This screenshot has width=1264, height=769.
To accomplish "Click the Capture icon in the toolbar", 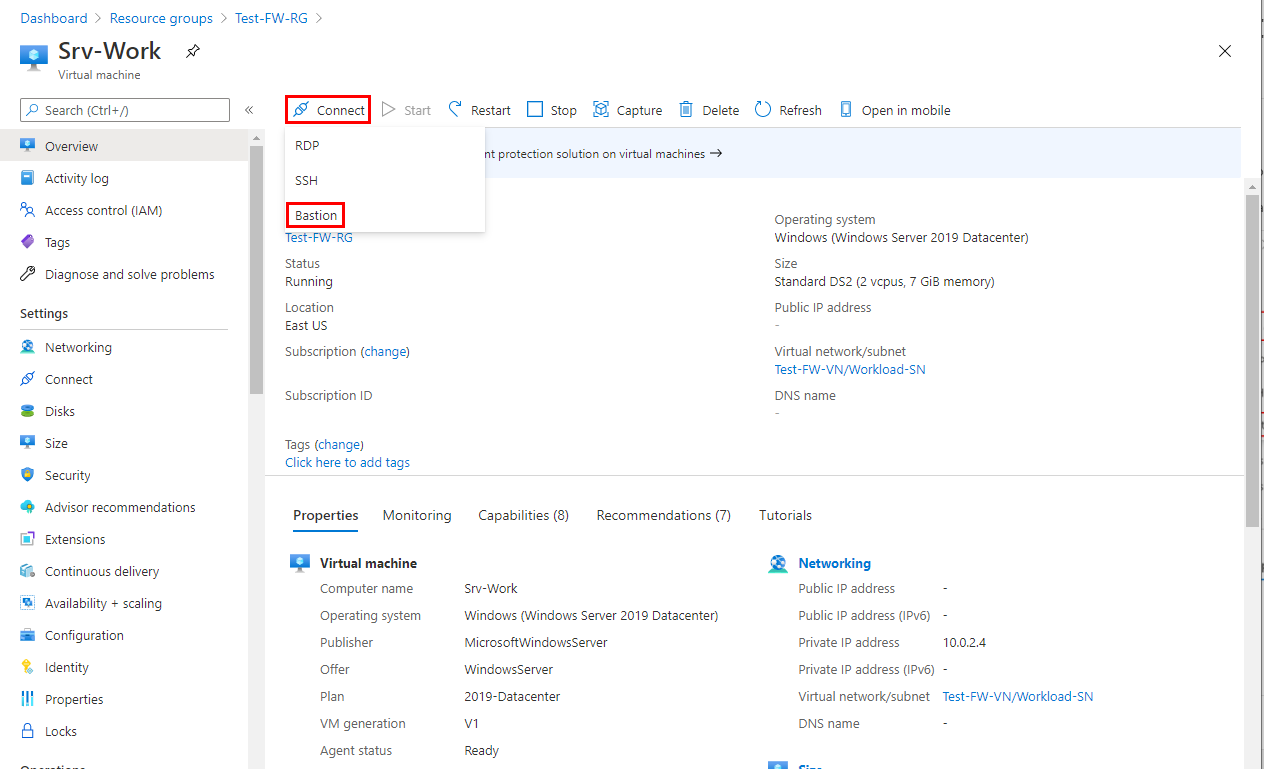I will click(x=601, y=110).
